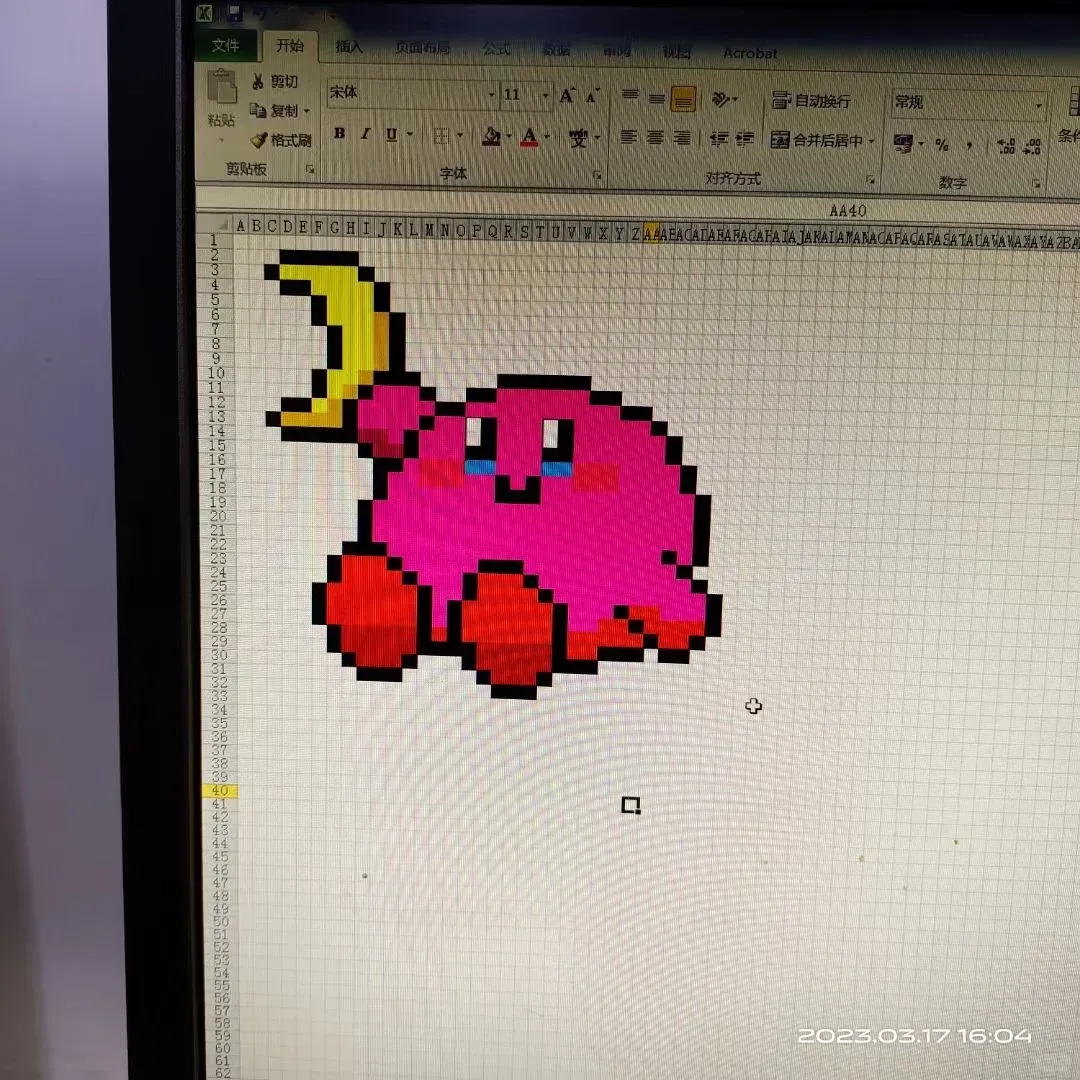The image size is (1080, 1080).
Task: Click the fill color paint bucket
Action: tap(491, 136)
